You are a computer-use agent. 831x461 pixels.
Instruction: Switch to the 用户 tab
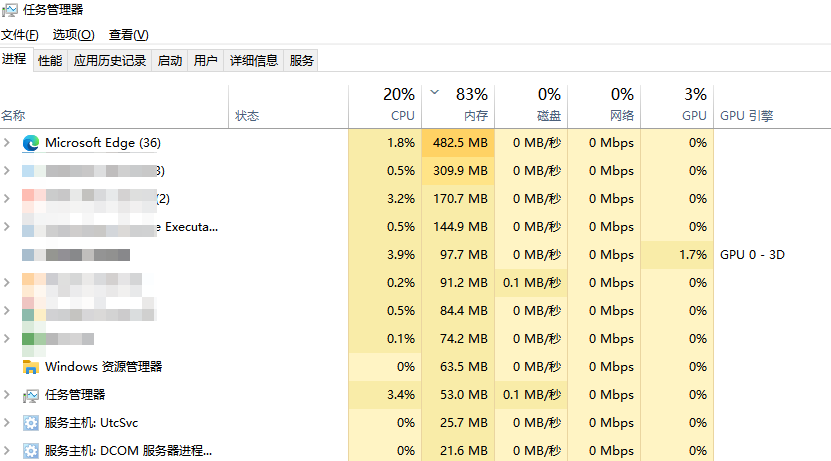[x=206, y=61]
